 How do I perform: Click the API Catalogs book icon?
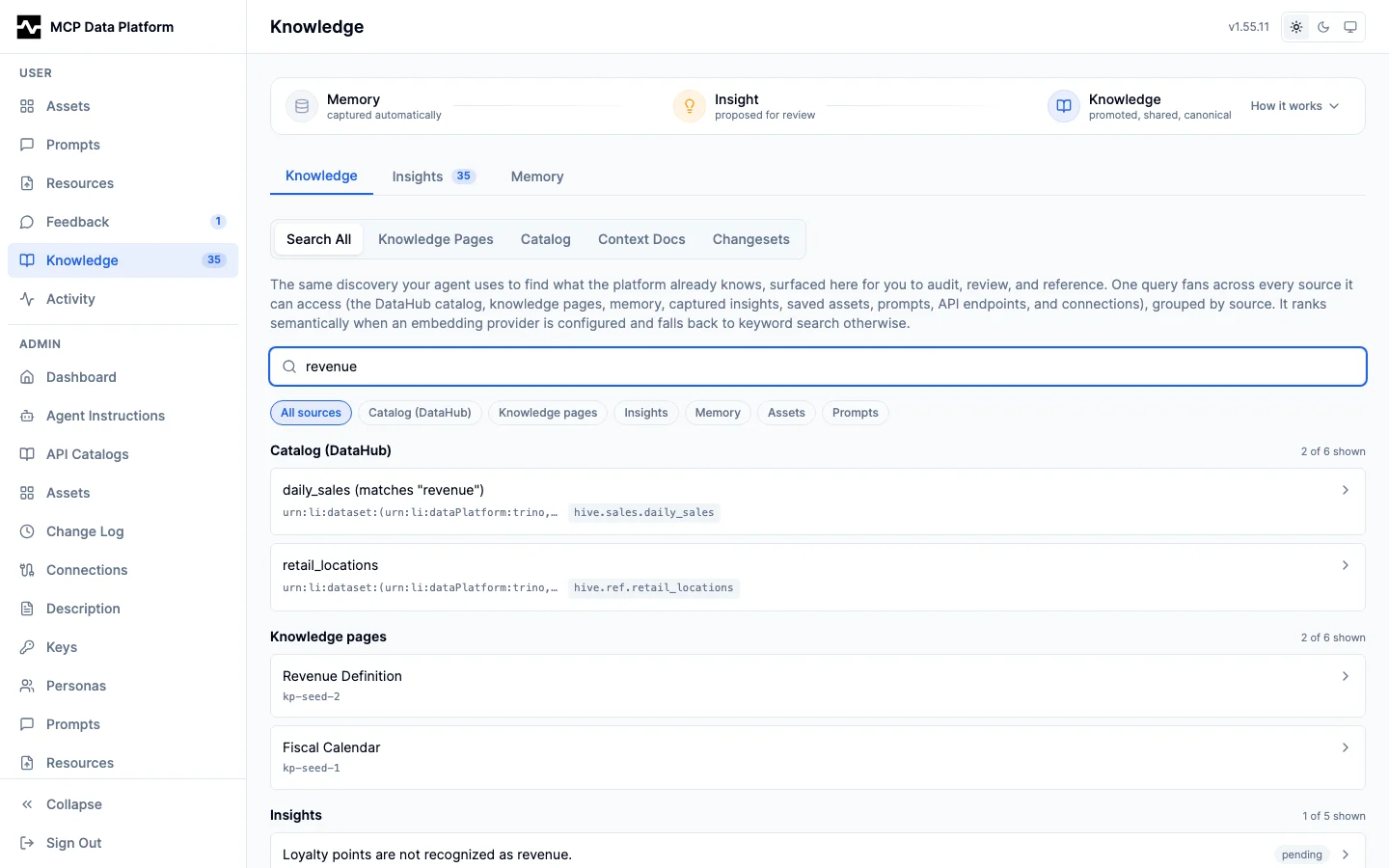[27, 454]
